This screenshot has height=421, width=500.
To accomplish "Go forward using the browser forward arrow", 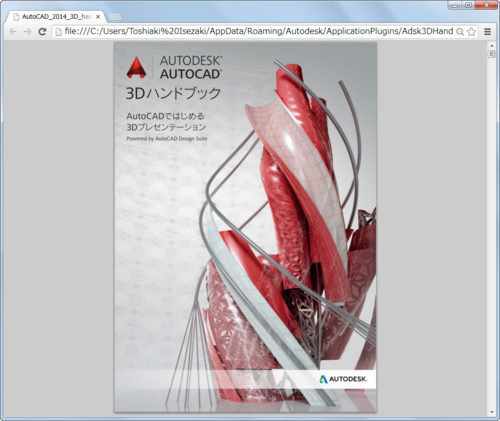I will click(27, 32).
